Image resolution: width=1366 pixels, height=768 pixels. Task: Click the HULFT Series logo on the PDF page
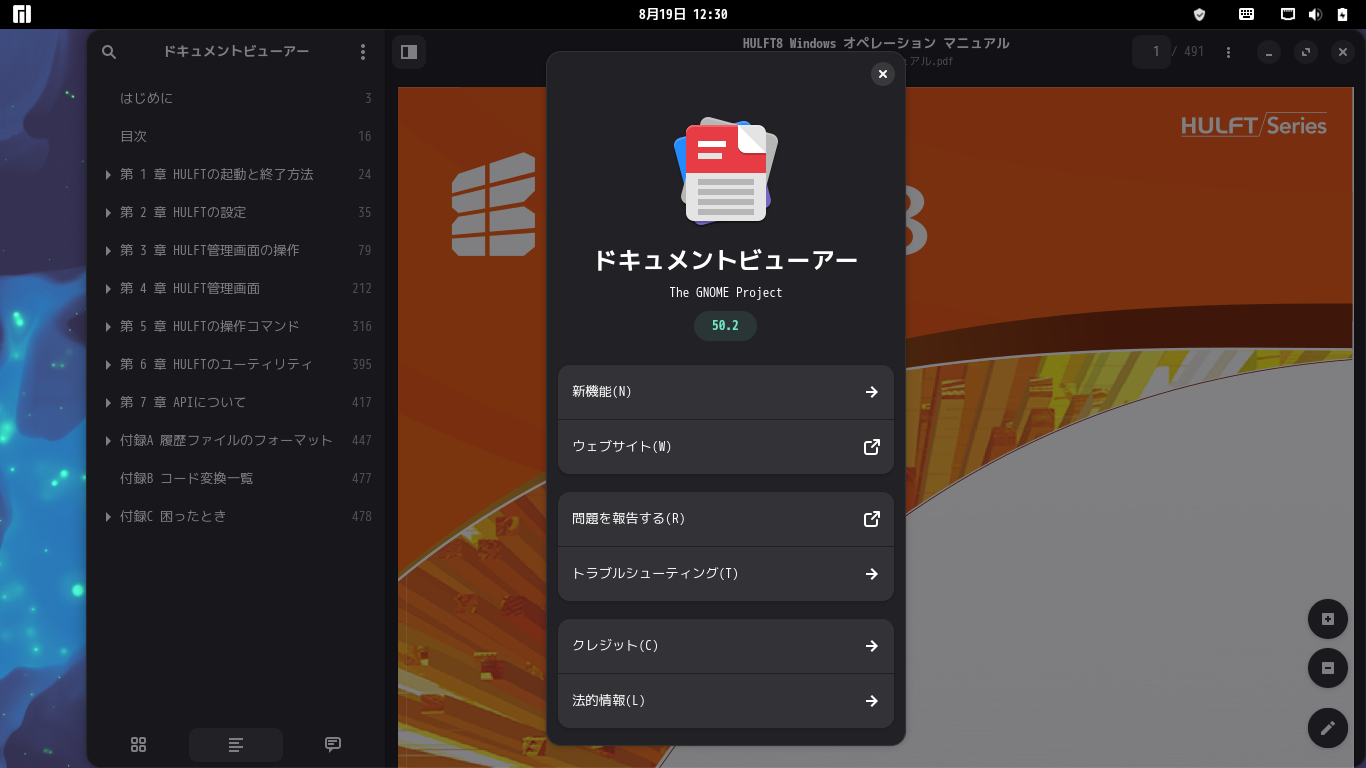(x=1254, y=125)
